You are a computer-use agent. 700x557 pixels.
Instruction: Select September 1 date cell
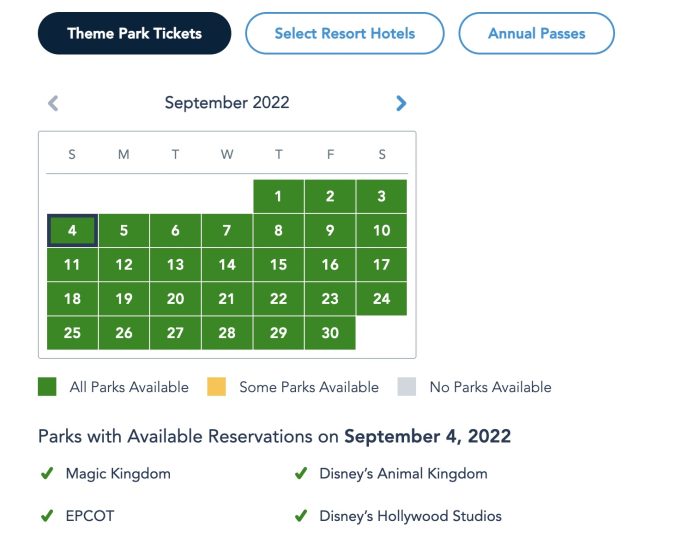(278, 197)
